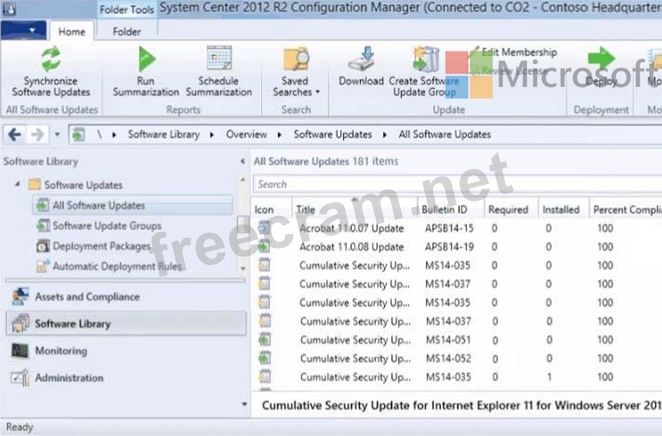Select Acrobat 11.0.08 Update row
The height and width of the screenshot is (436, 662).
click(457, 247)
